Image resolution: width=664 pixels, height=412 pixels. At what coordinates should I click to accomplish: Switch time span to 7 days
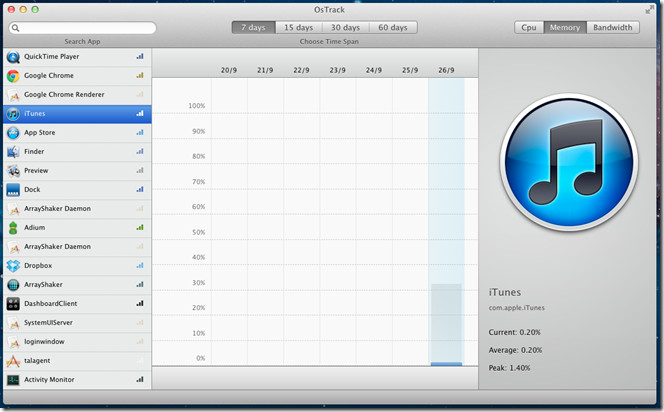253,27
